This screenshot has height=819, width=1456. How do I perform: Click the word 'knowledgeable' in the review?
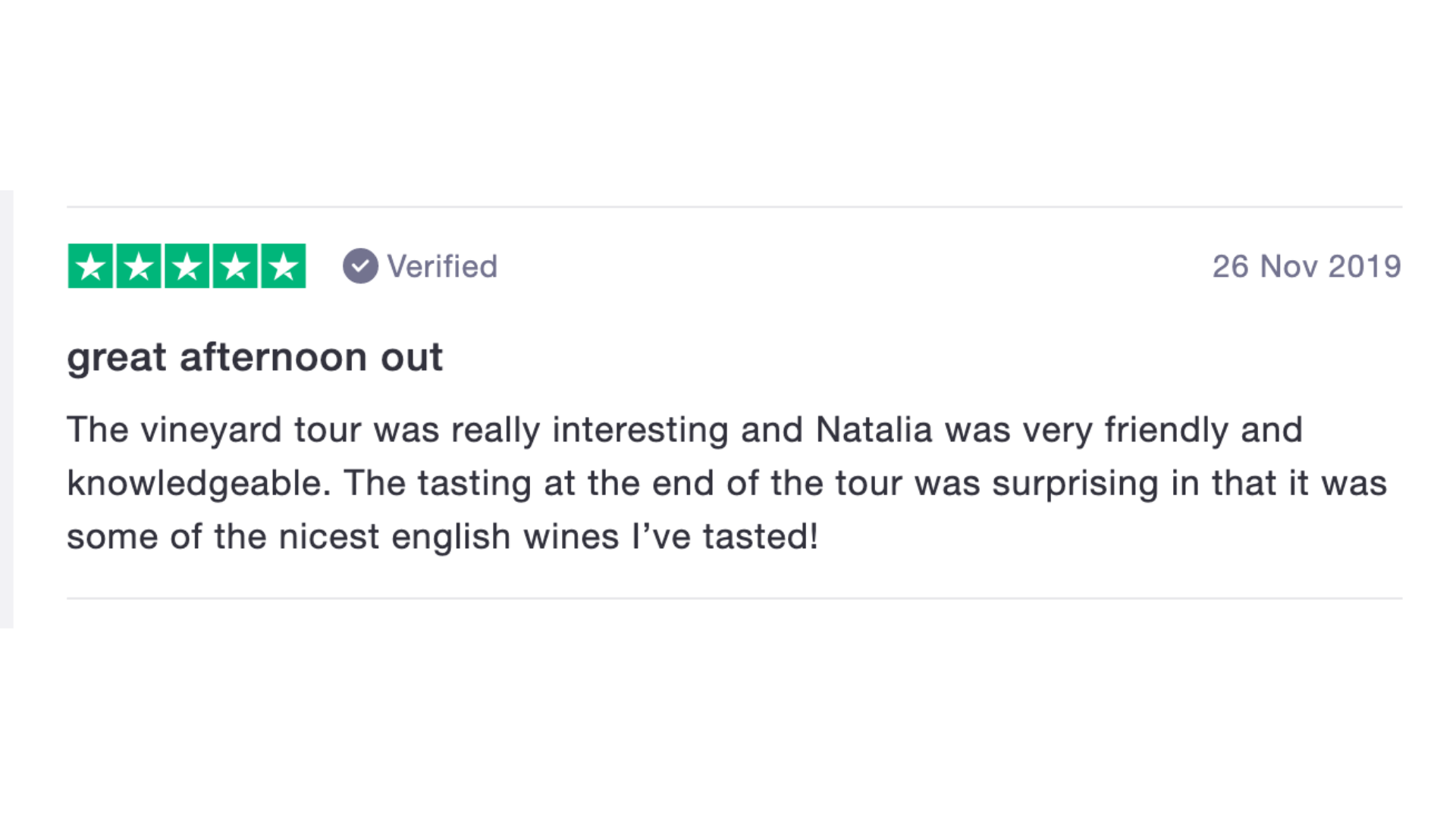199,485
